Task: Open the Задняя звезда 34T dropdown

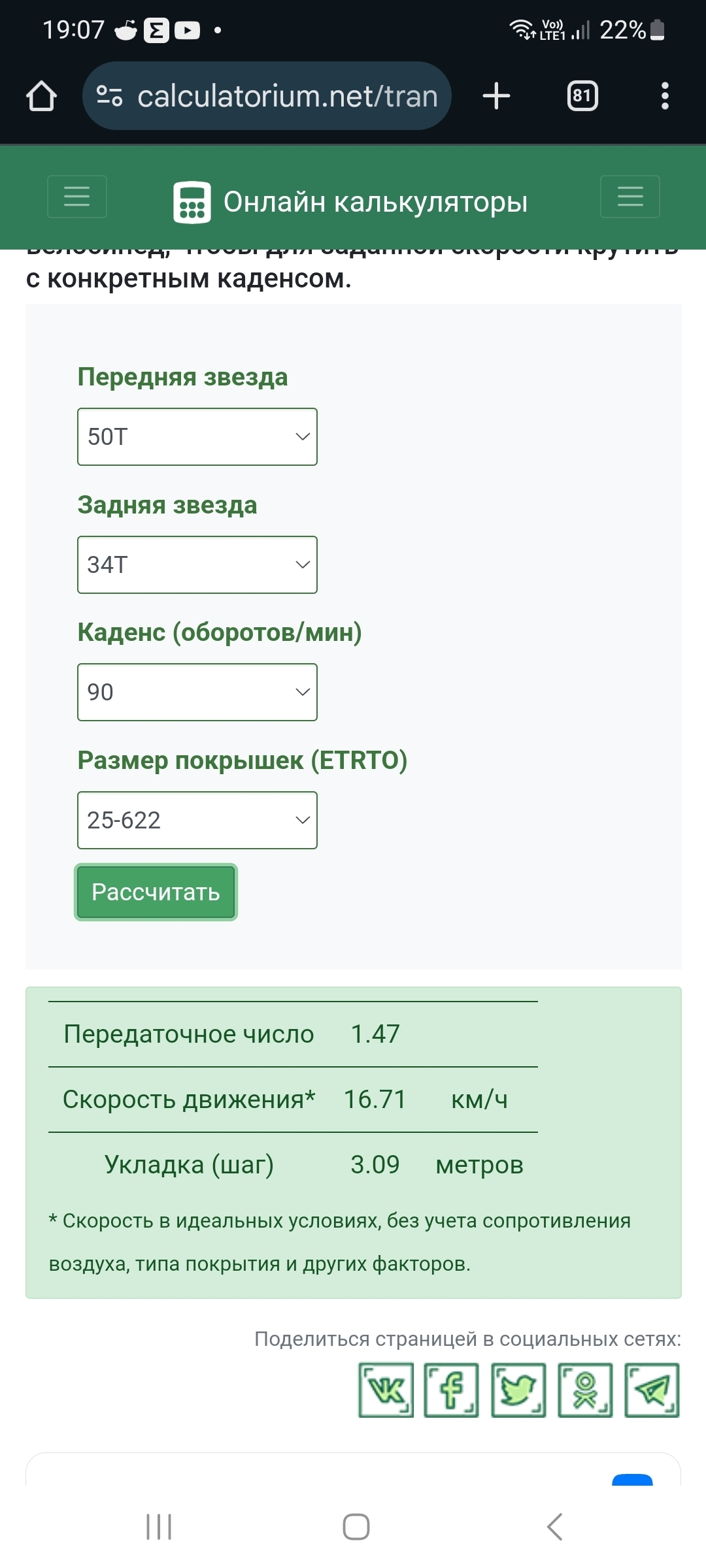Action: click(x=197, y=564)
